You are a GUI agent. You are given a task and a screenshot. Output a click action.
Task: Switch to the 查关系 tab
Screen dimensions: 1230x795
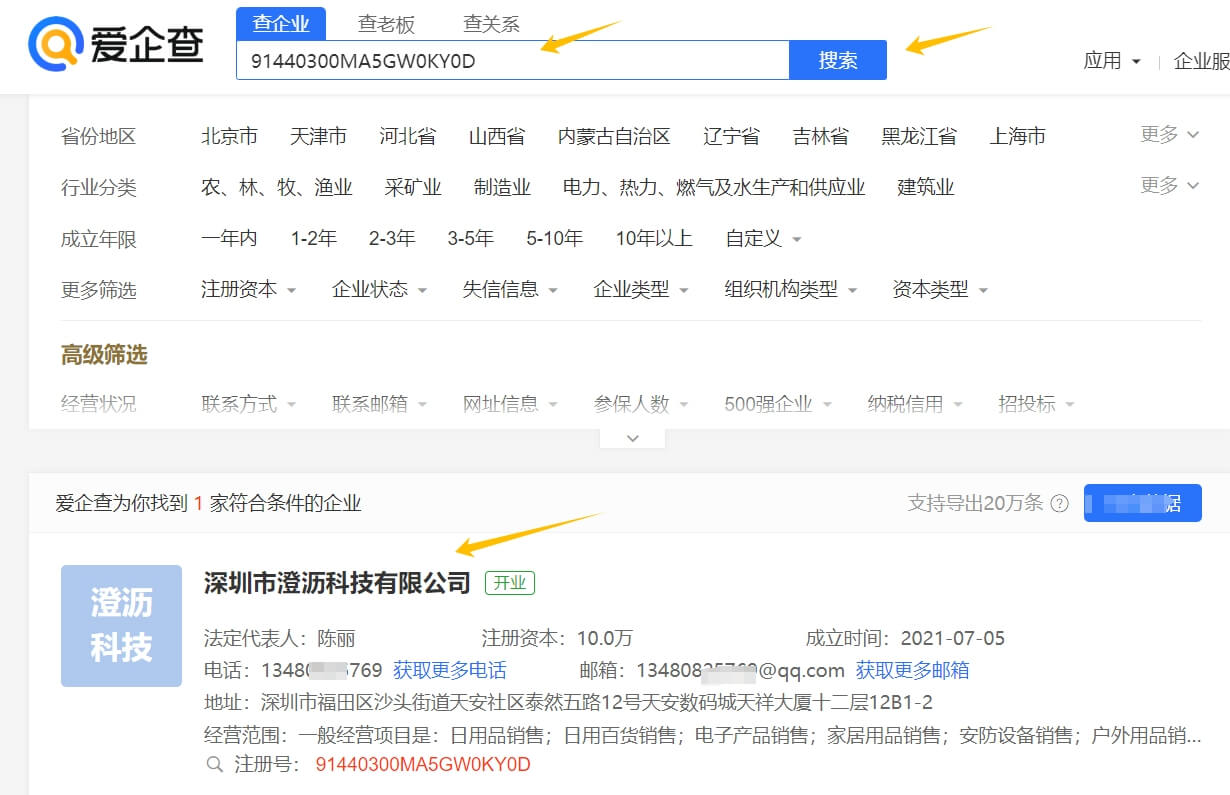[x=491, y=24]
